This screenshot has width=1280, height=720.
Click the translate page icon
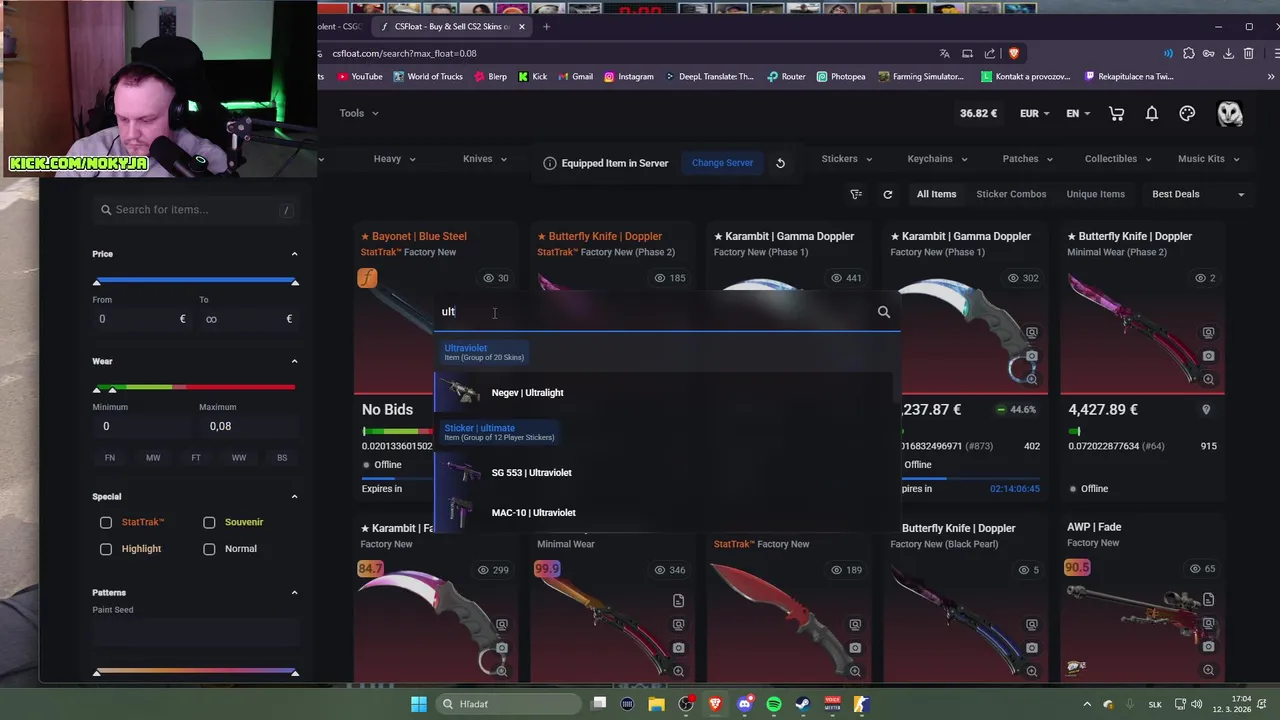pos(944,53)
